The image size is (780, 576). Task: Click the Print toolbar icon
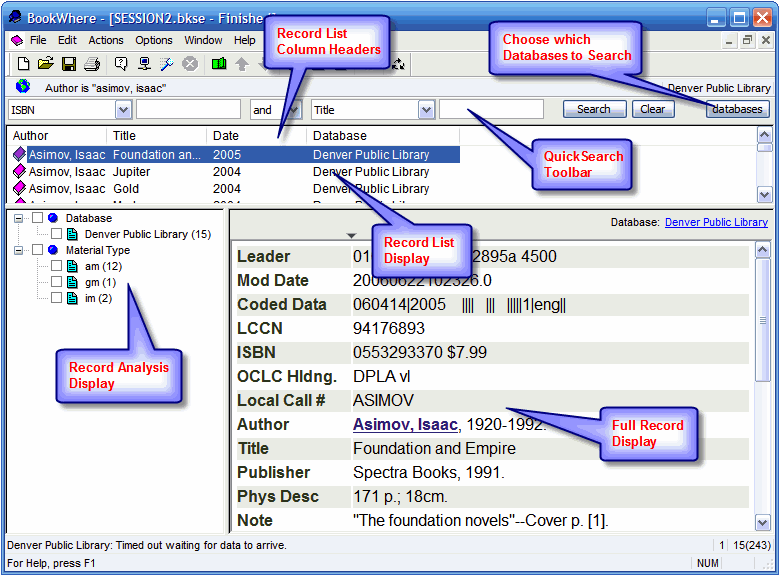93,64
